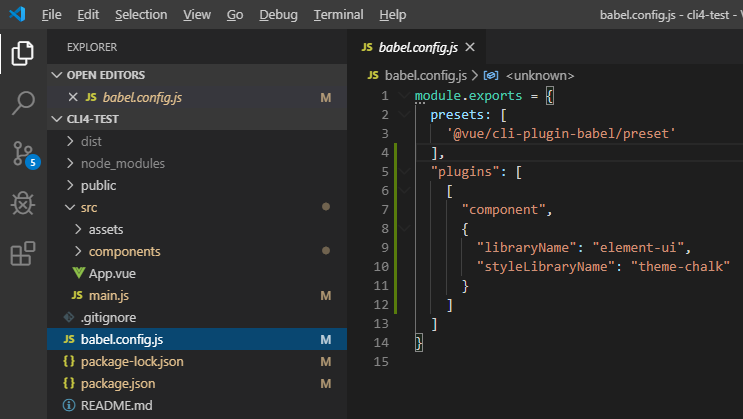Open the Help menu
Screen dimensions: 743x419
(392, 15)
